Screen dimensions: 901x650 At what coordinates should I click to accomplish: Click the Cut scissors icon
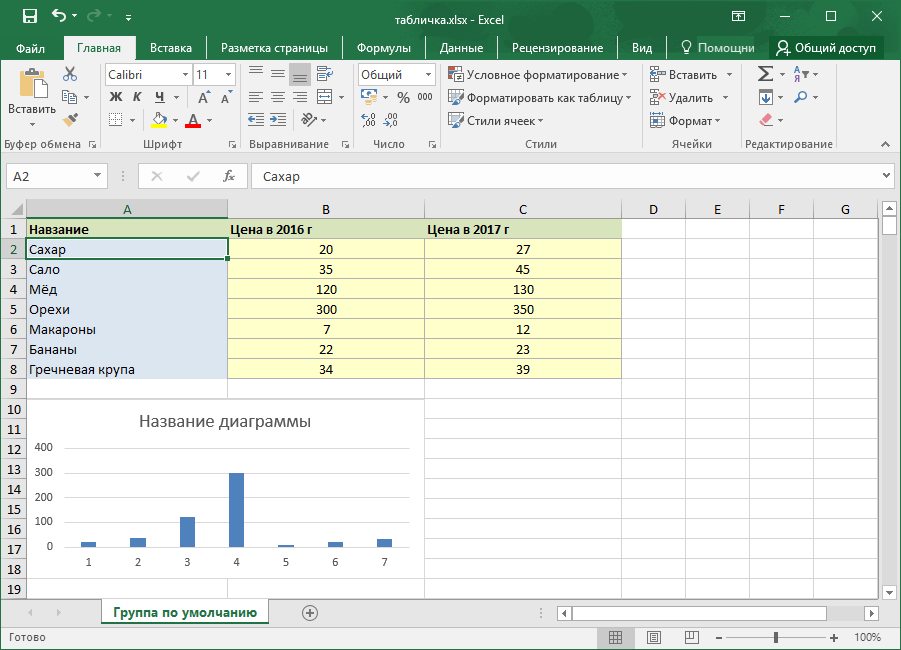point(69,74)
